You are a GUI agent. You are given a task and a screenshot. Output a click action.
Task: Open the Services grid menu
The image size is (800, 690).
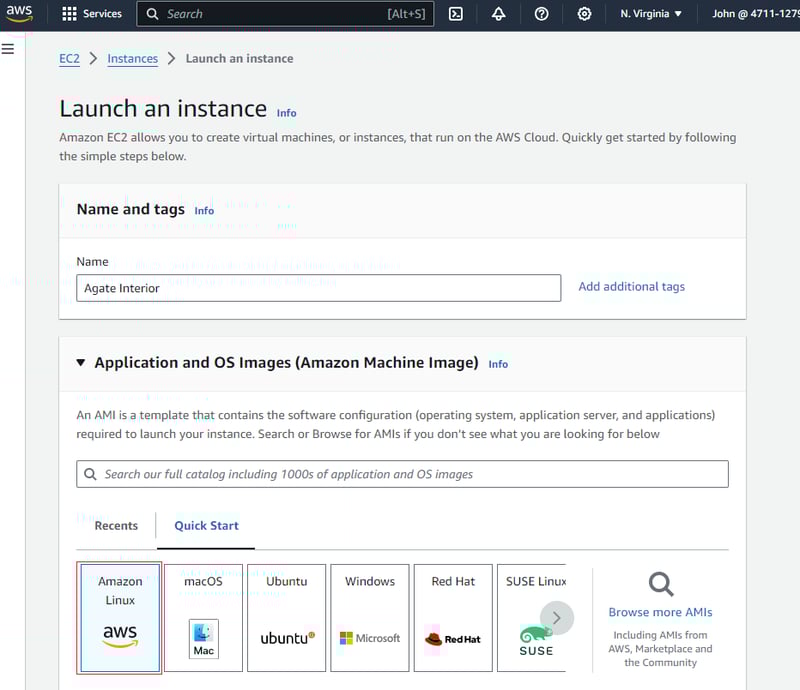(92, 14)
